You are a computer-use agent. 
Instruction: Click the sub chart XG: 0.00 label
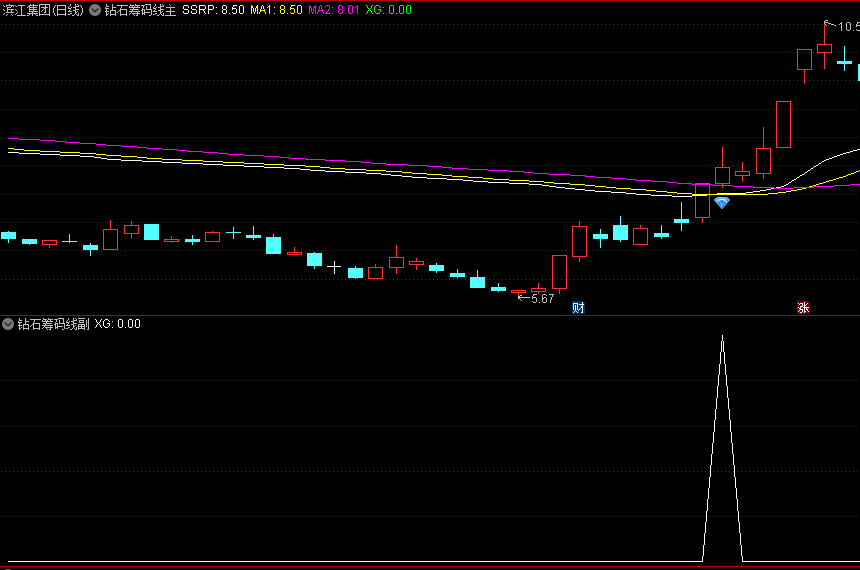(x=117, y=324)
